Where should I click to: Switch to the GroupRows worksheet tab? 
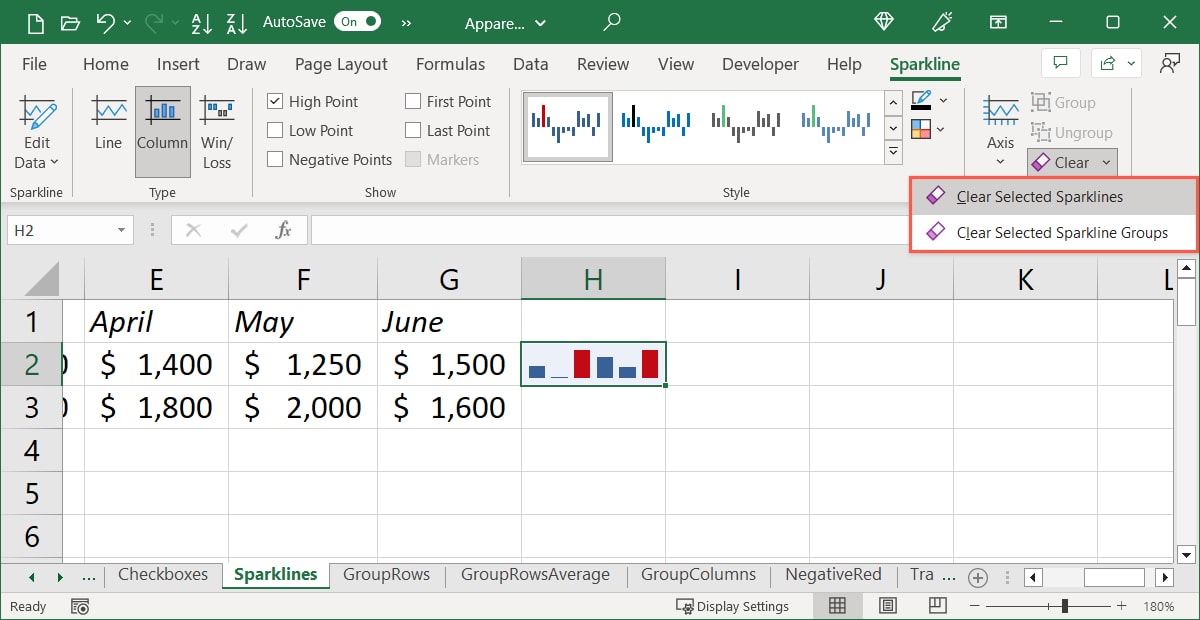click(388, 575)
